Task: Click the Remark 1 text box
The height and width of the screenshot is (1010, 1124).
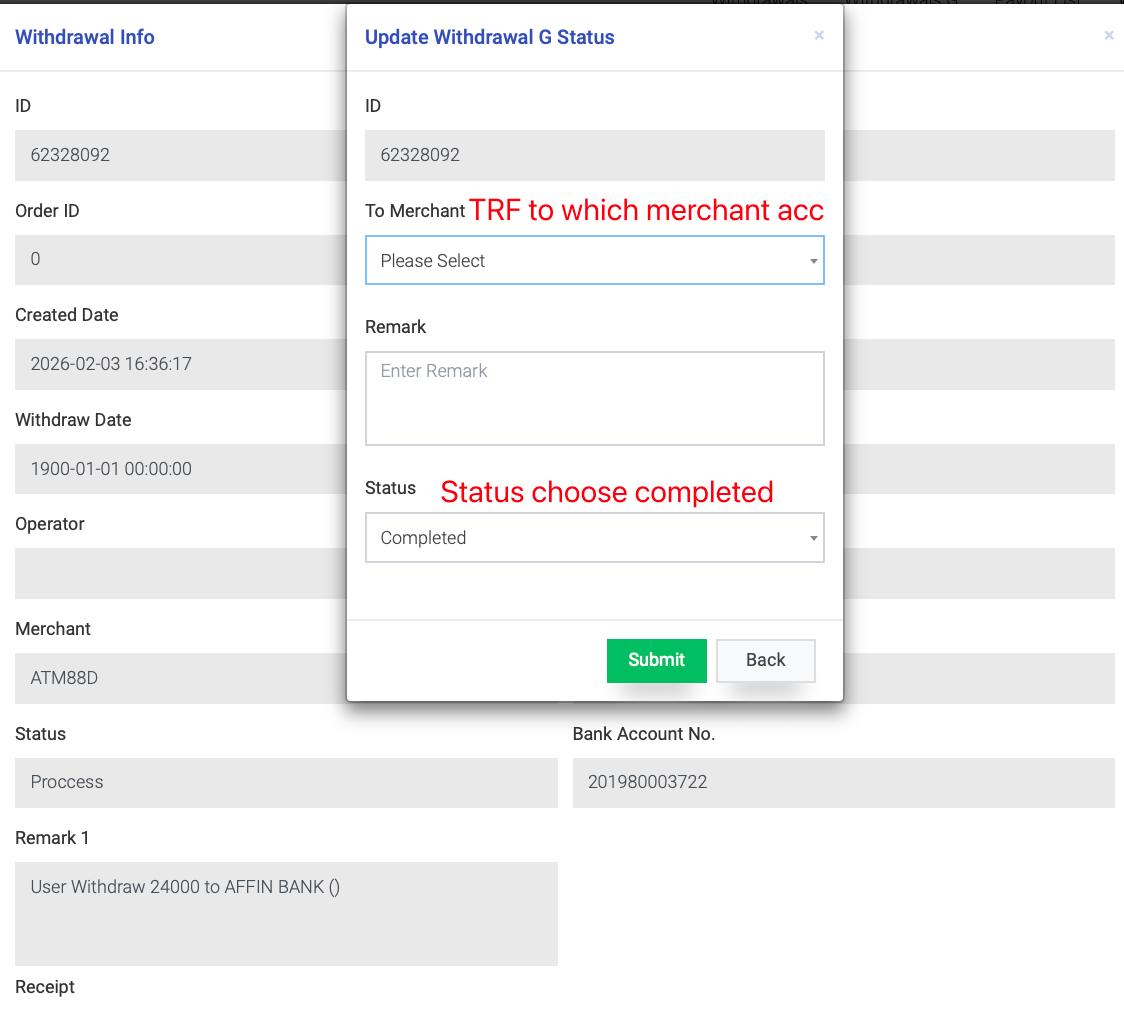Action: point(285,913)
